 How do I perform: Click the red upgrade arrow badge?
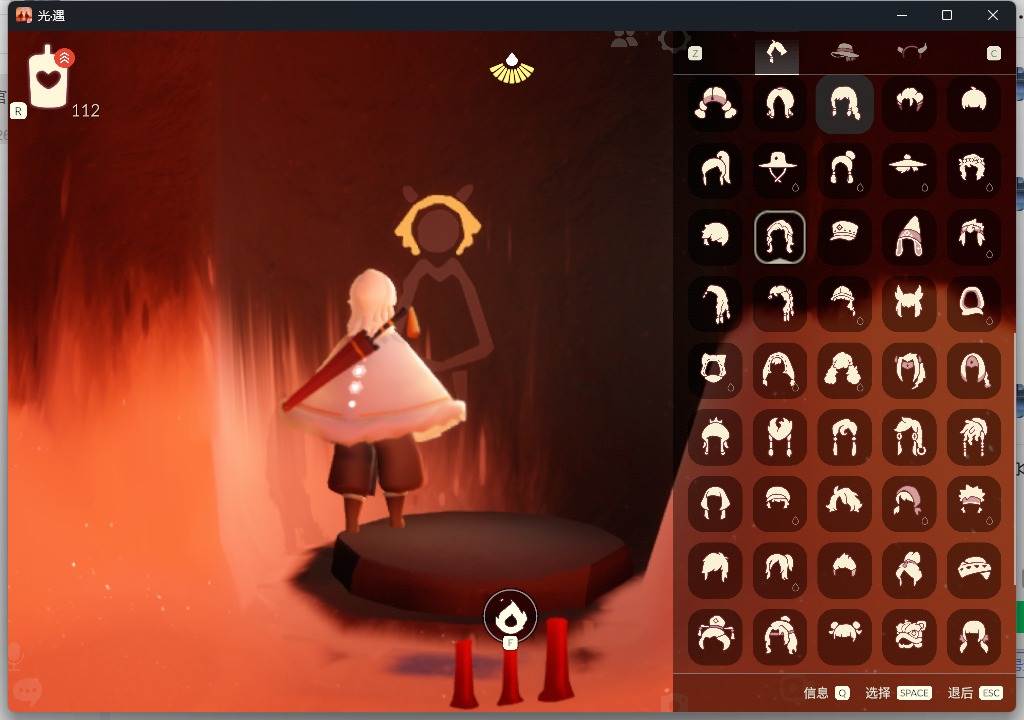click(64, 58)
